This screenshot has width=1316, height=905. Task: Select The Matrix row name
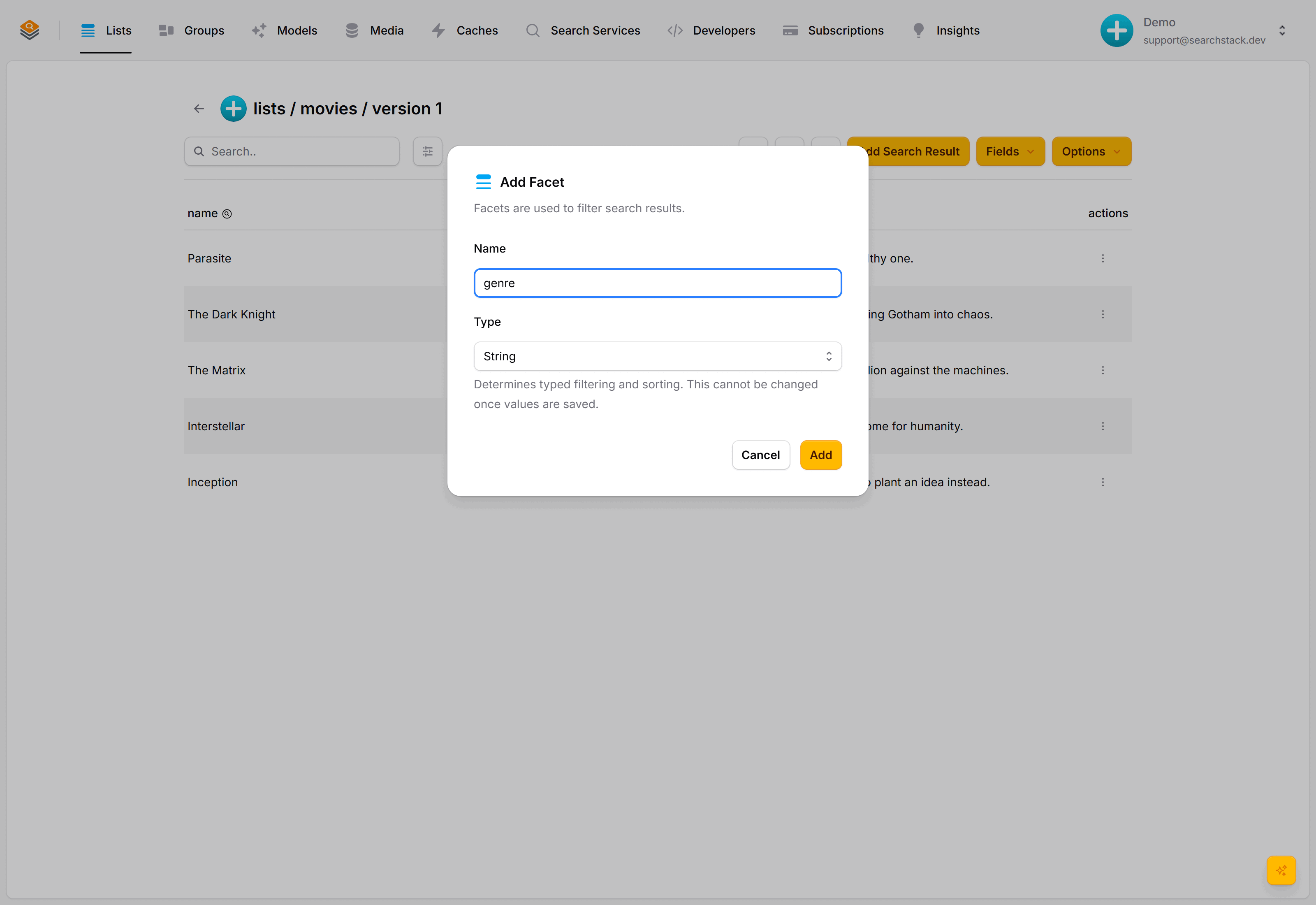click(x=216, y=370)
